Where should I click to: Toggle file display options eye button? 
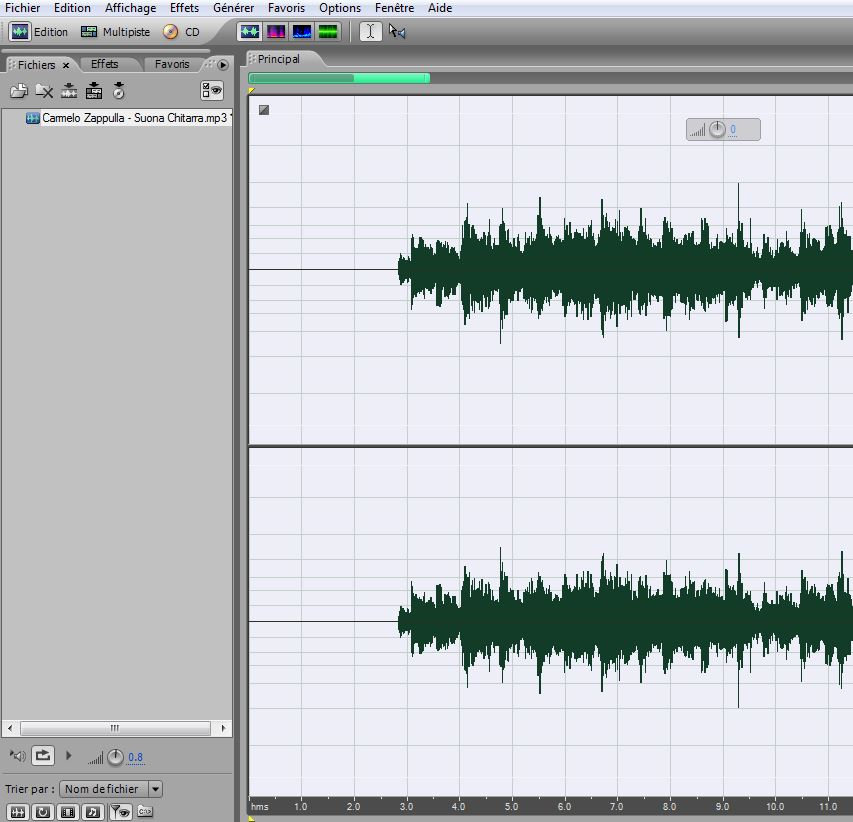[x=212, y=91]
